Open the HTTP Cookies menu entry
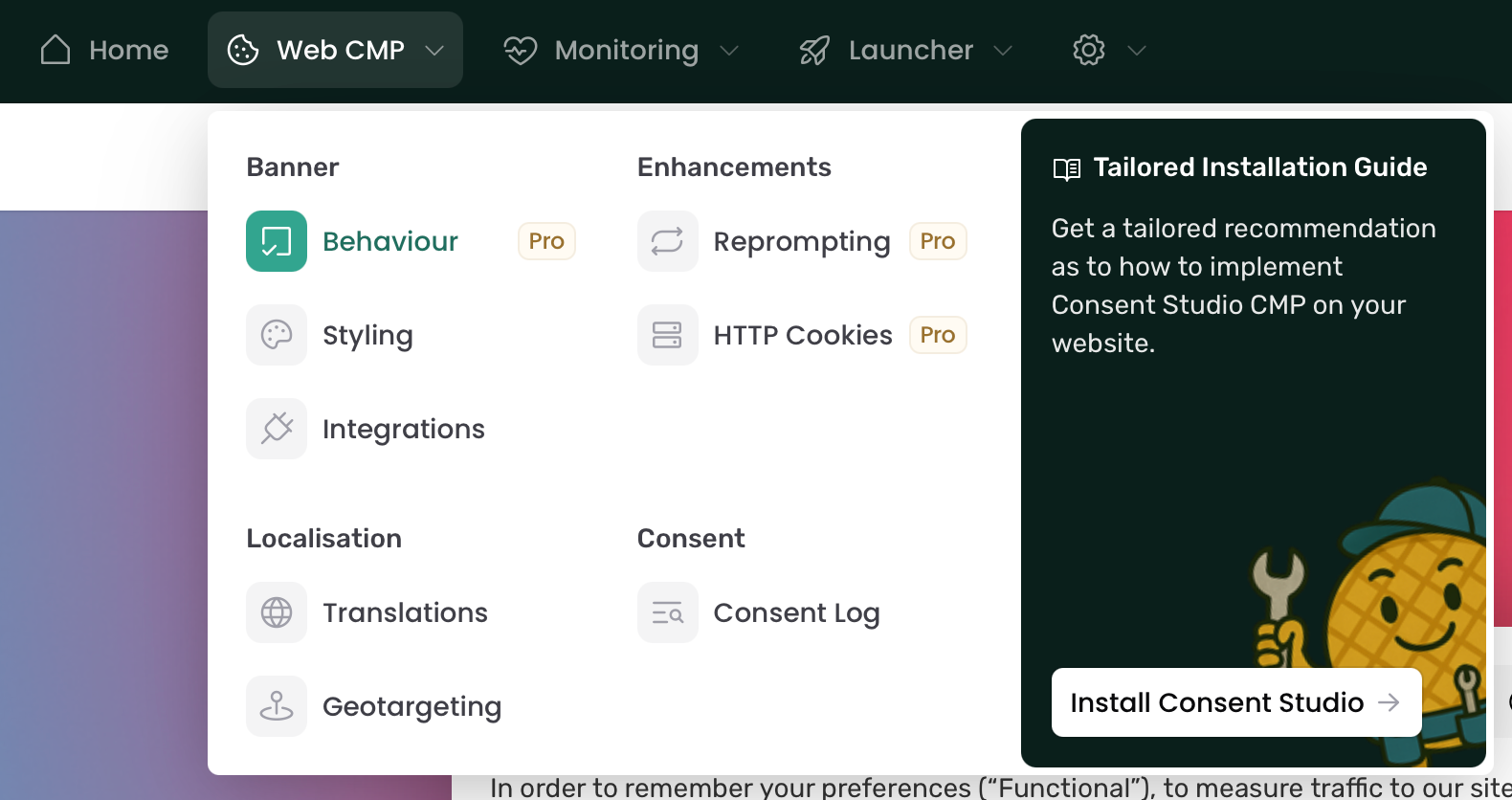 click(802, 335)
